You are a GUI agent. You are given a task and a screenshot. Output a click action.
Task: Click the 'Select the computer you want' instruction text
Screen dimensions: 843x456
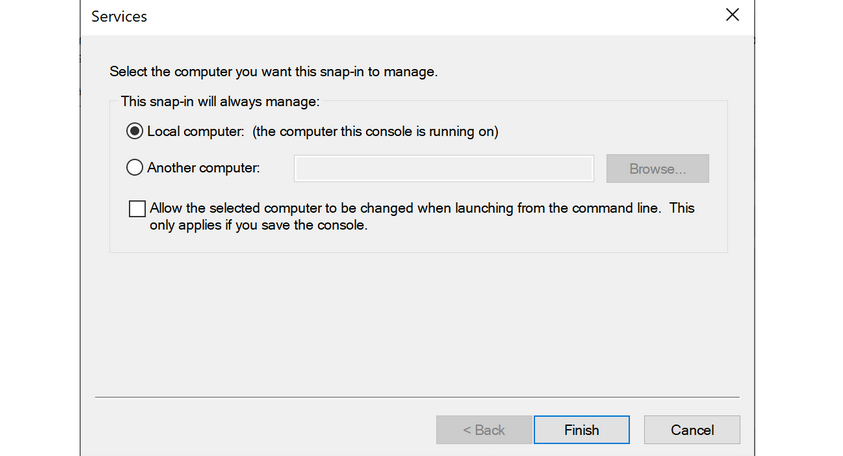273,72
